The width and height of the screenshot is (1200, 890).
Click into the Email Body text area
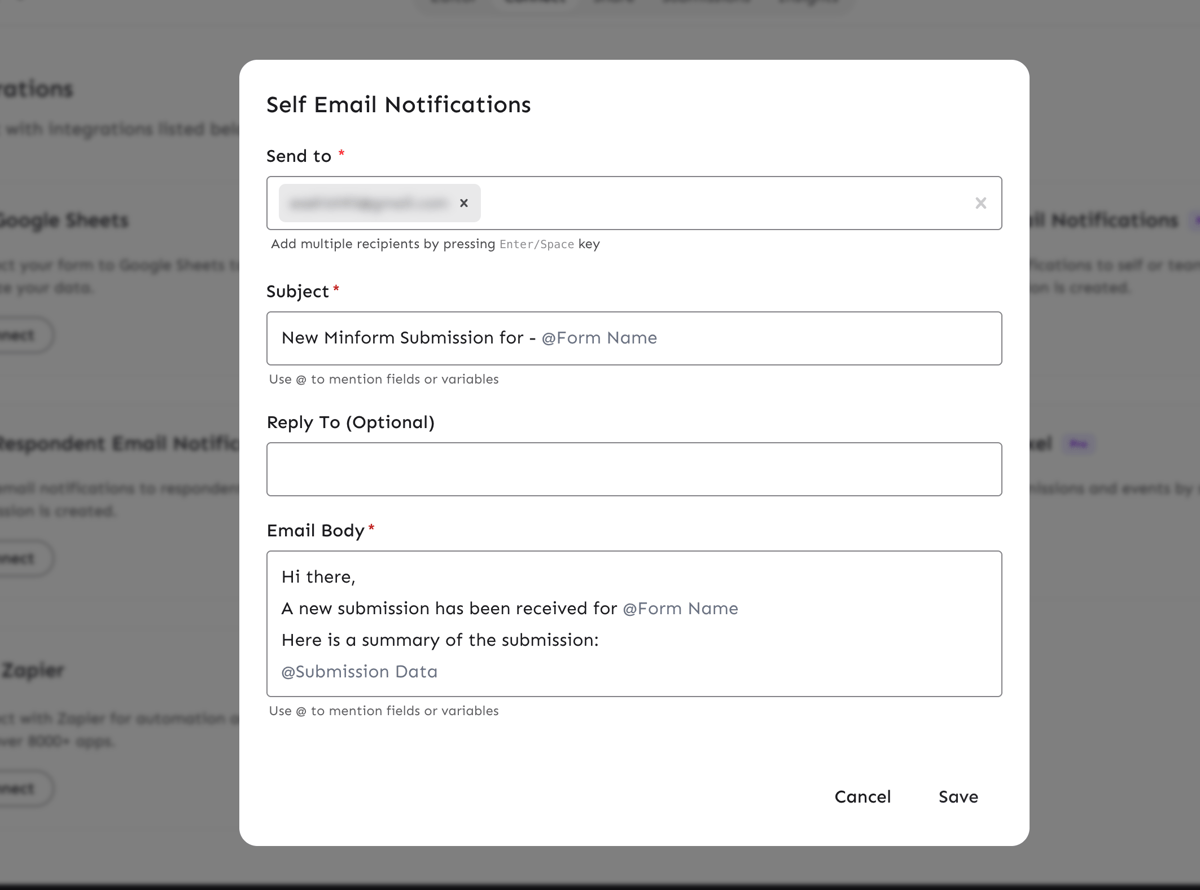point(634,624)
